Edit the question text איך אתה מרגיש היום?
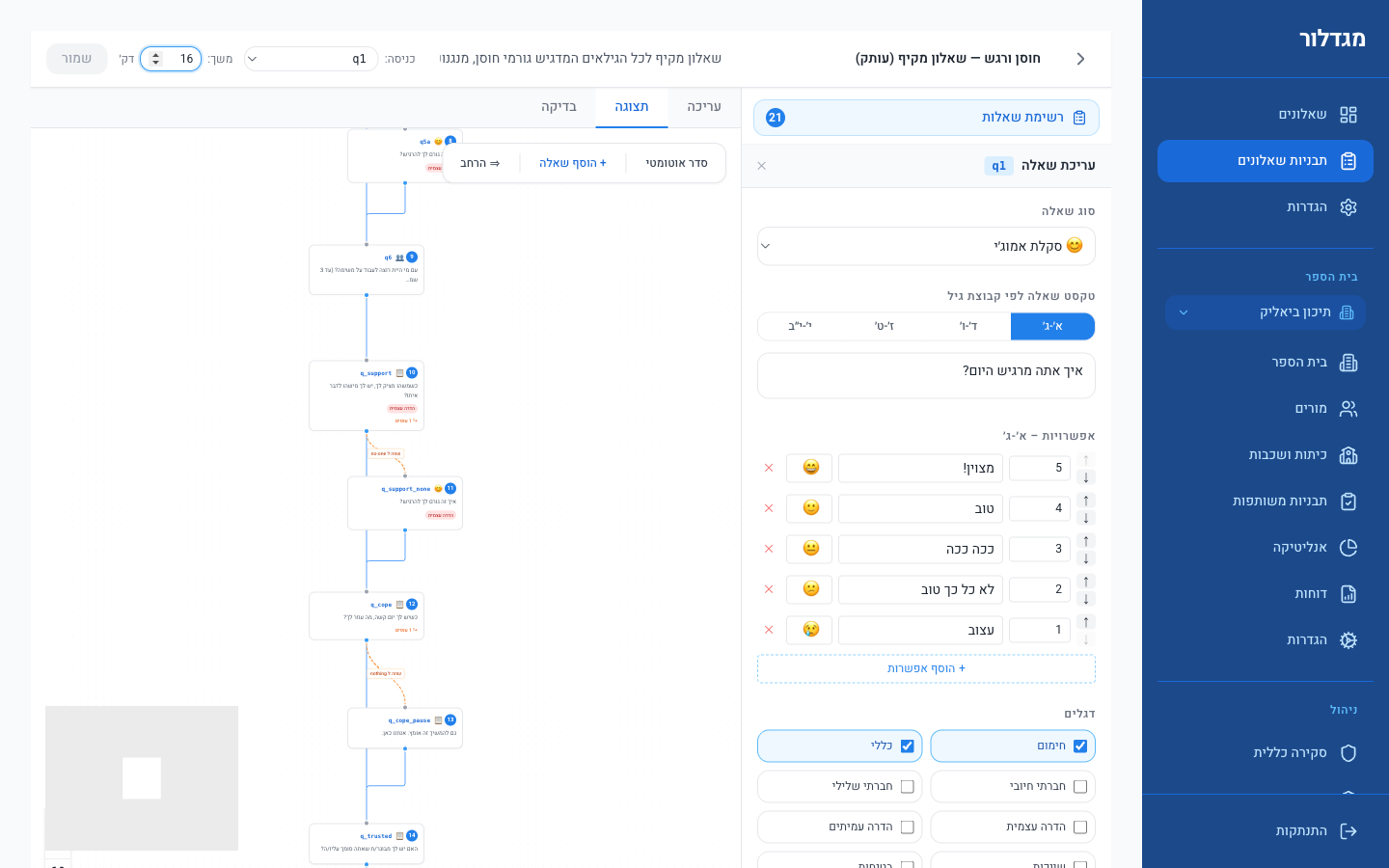The height and width of the screenshot is (868, 1389). (926, 376)
